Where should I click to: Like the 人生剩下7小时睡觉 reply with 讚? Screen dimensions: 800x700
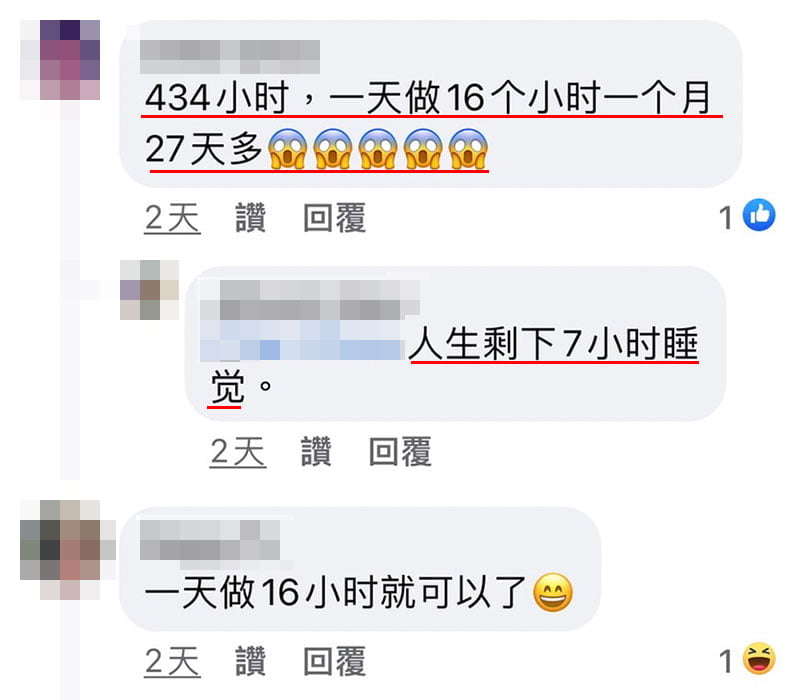tap(316, 452)
